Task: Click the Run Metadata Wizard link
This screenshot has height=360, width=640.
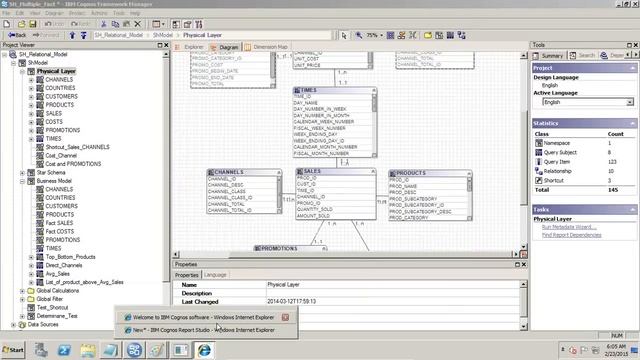Action: point(569,227)
